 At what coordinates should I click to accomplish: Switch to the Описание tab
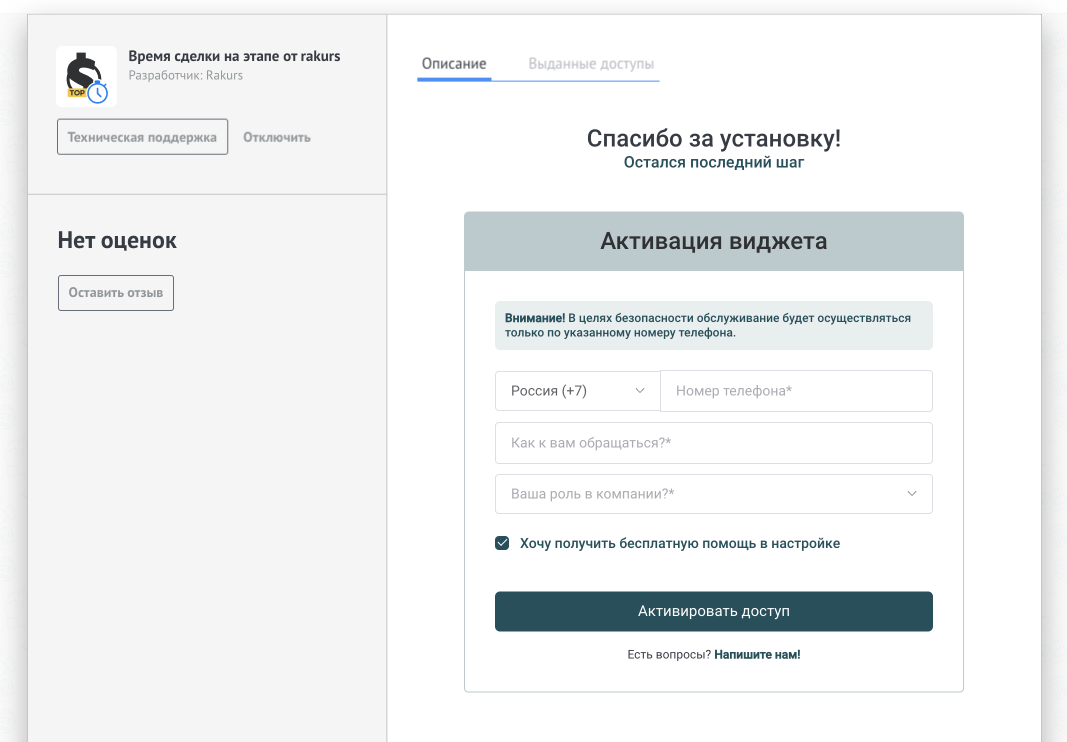click(x=454, y=64)
